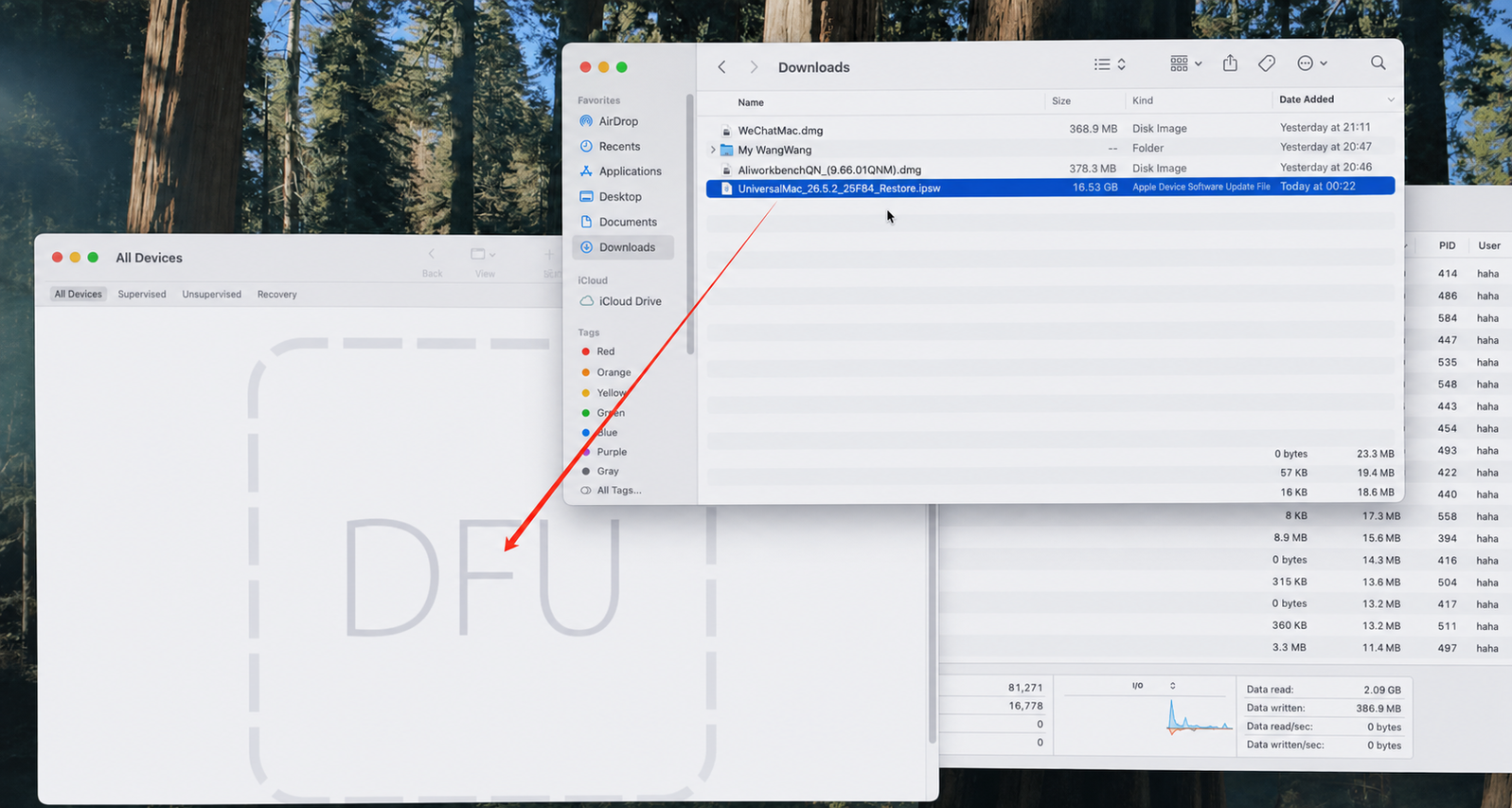Open the Action ellipsis menu in Finder
The width and height of the screenshot is (1512, 808).
coord(1312,63)
